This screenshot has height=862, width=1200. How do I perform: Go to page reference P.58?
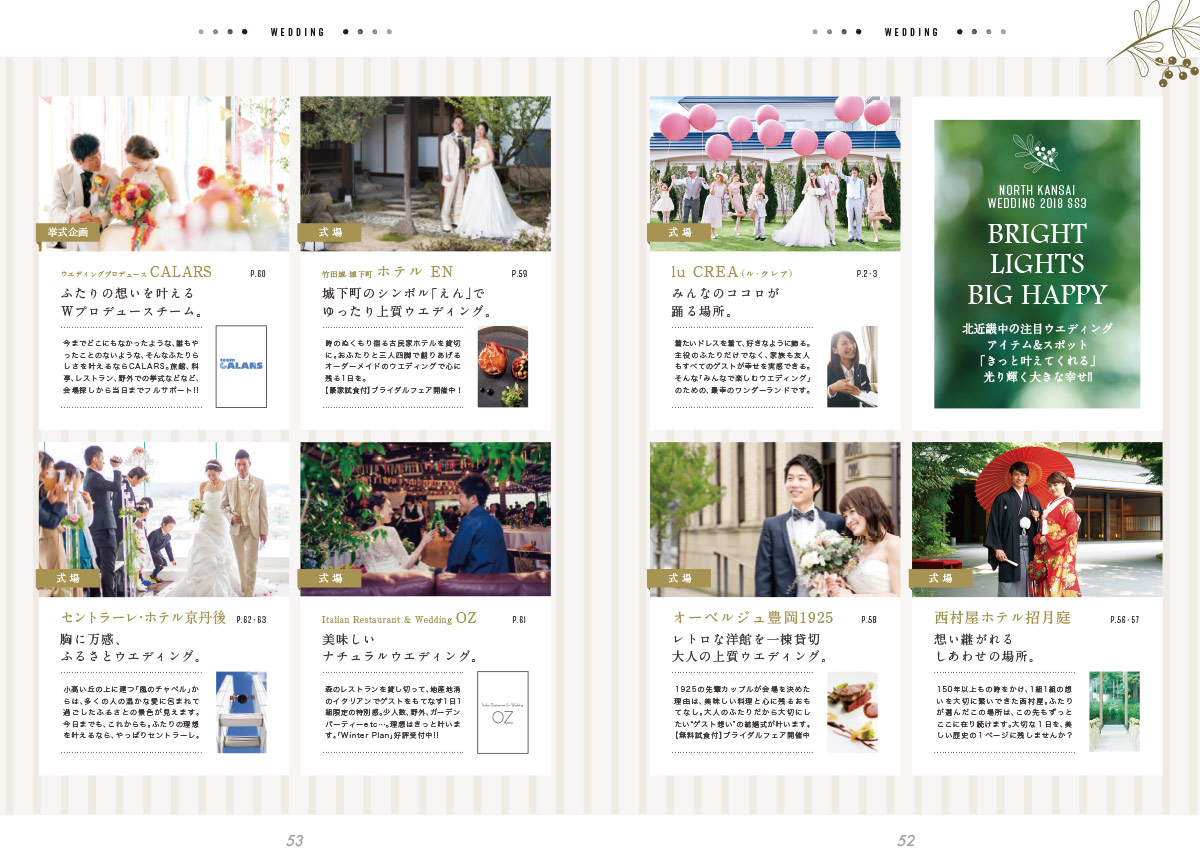[x=868, y=620]
